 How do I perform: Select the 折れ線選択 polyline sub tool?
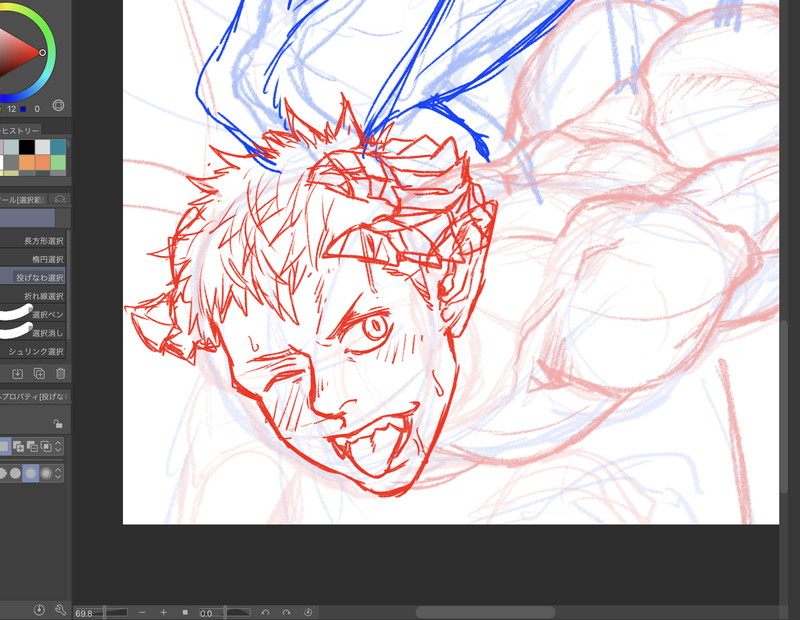[33, 296]
